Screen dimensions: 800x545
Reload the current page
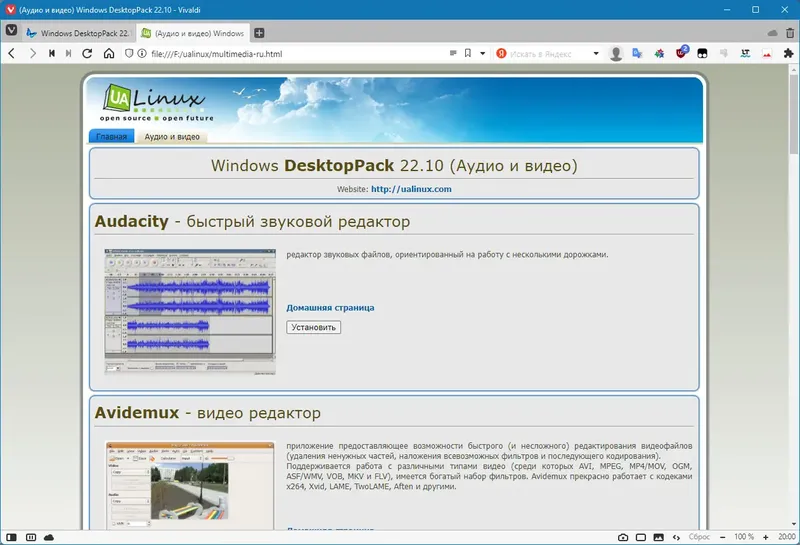[87, 54]
